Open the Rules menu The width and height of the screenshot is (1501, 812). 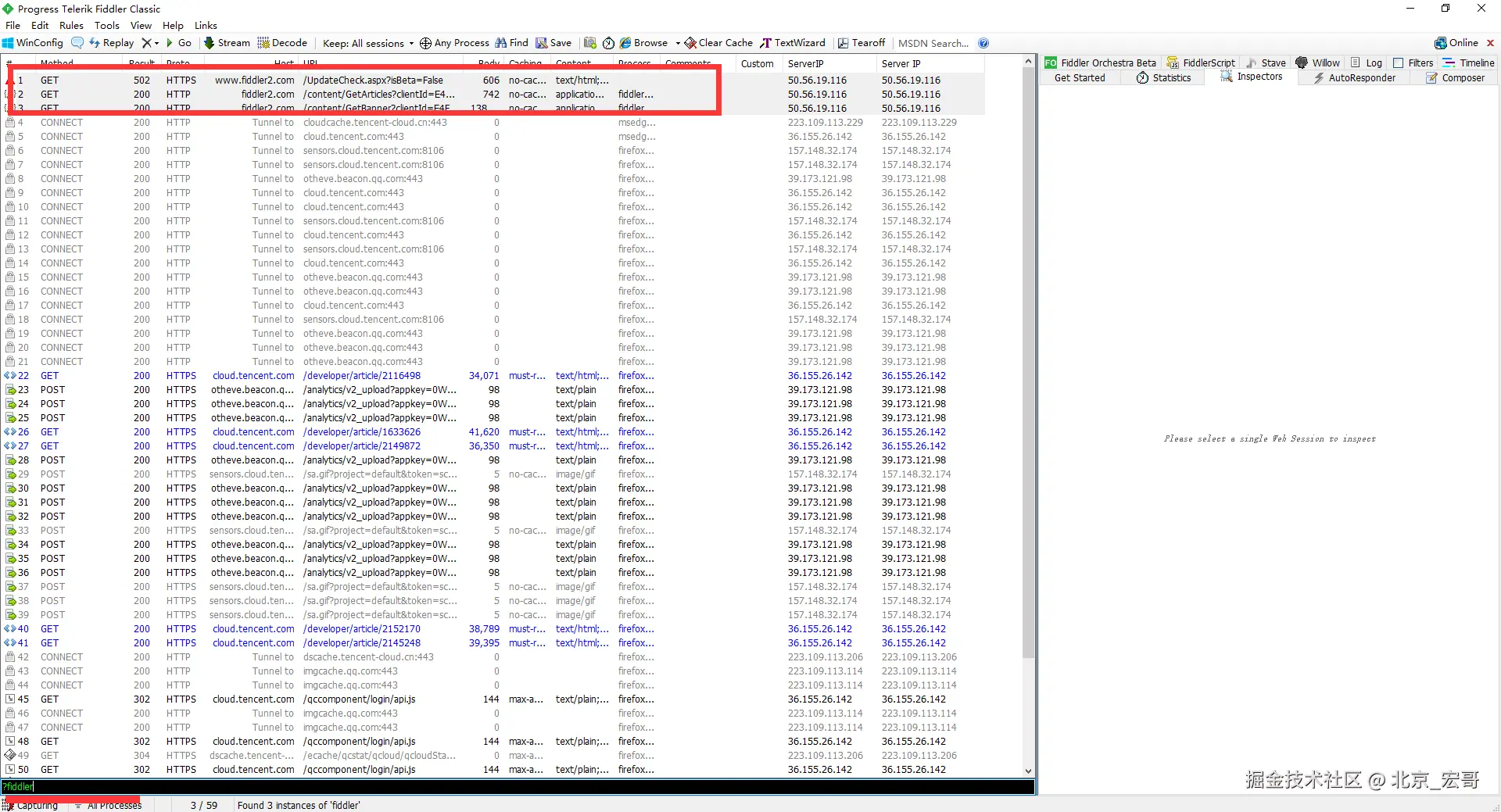(x=71, y=25)
